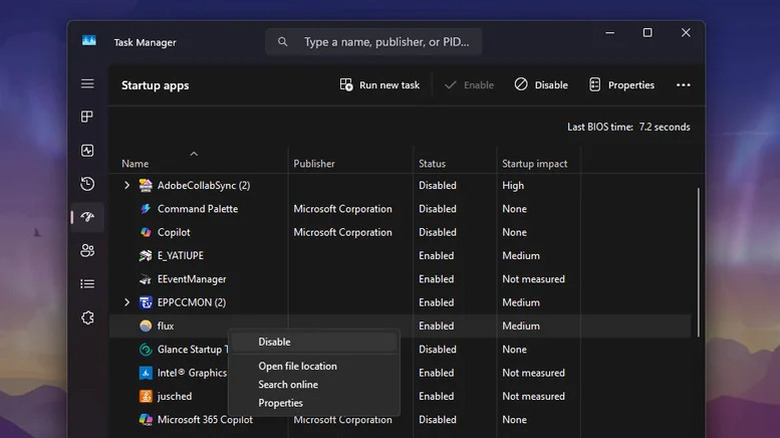The width and height of the screenshot is (780, 438).
Task: Expand the EPPCCMON group
Action: coord(127,302)
